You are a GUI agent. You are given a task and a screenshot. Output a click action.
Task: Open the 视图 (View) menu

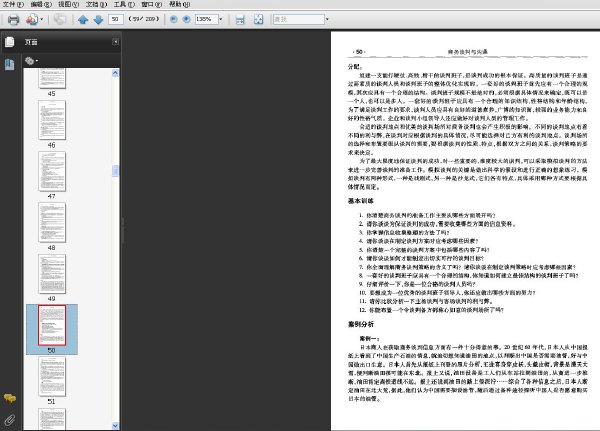click(x=68, y=4)
